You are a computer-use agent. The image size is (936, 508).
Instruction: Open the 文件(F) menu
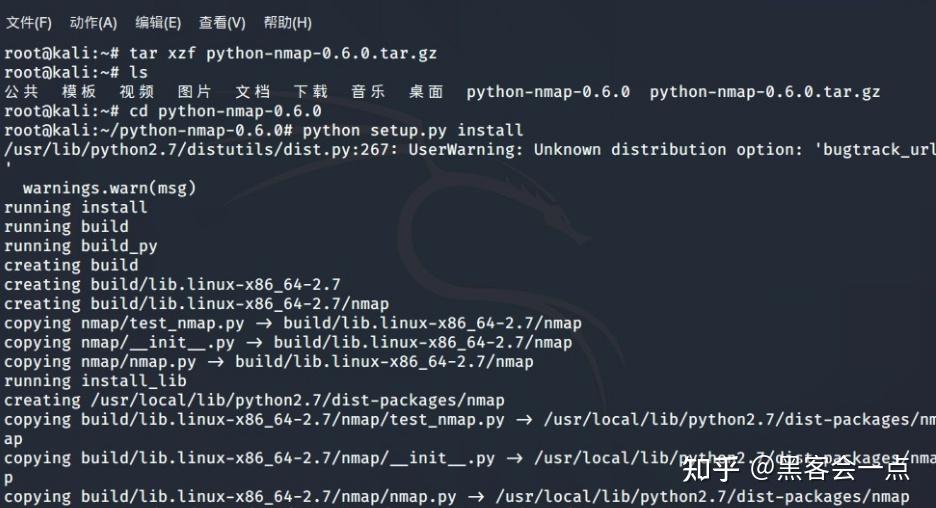tap(29, 23)
